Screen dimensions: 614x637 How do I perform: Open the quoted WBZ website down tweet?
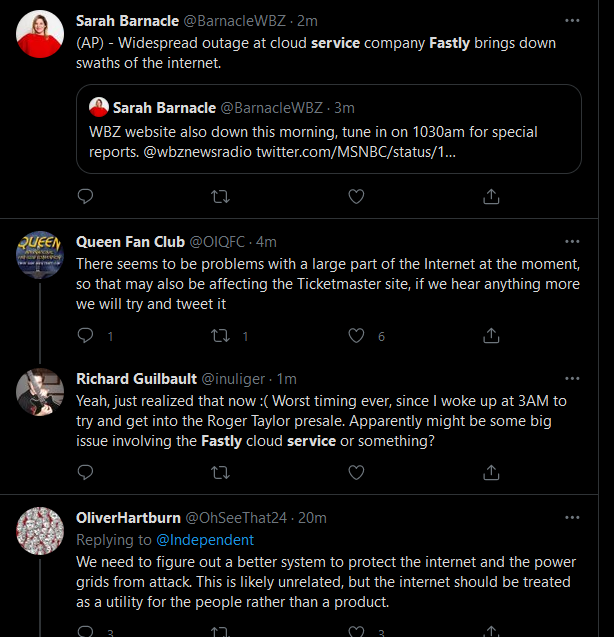329,129
